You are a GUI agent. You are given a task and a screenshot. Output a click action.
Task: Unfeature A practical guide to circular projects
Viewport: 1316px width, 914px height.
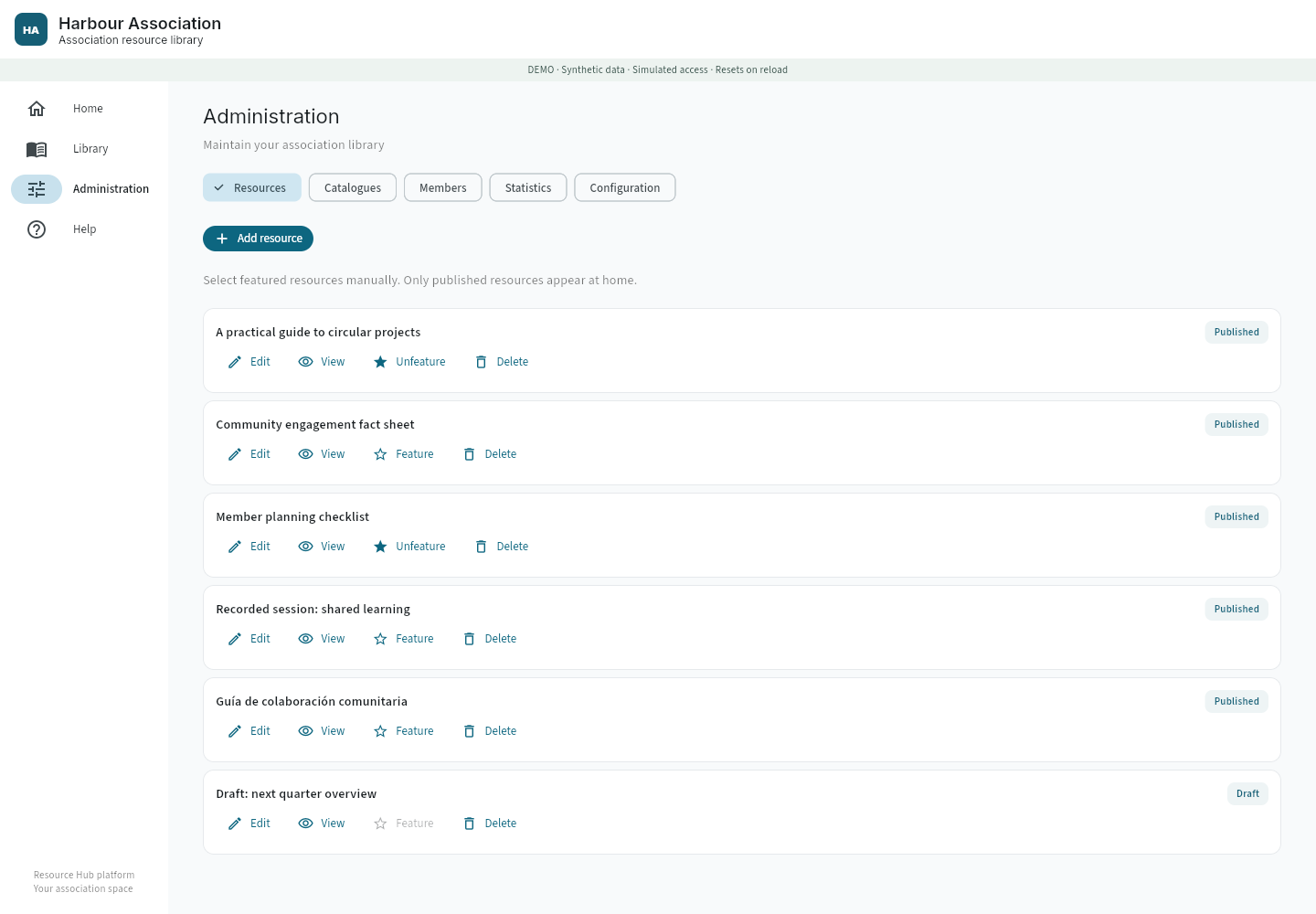tap(409, 362)
